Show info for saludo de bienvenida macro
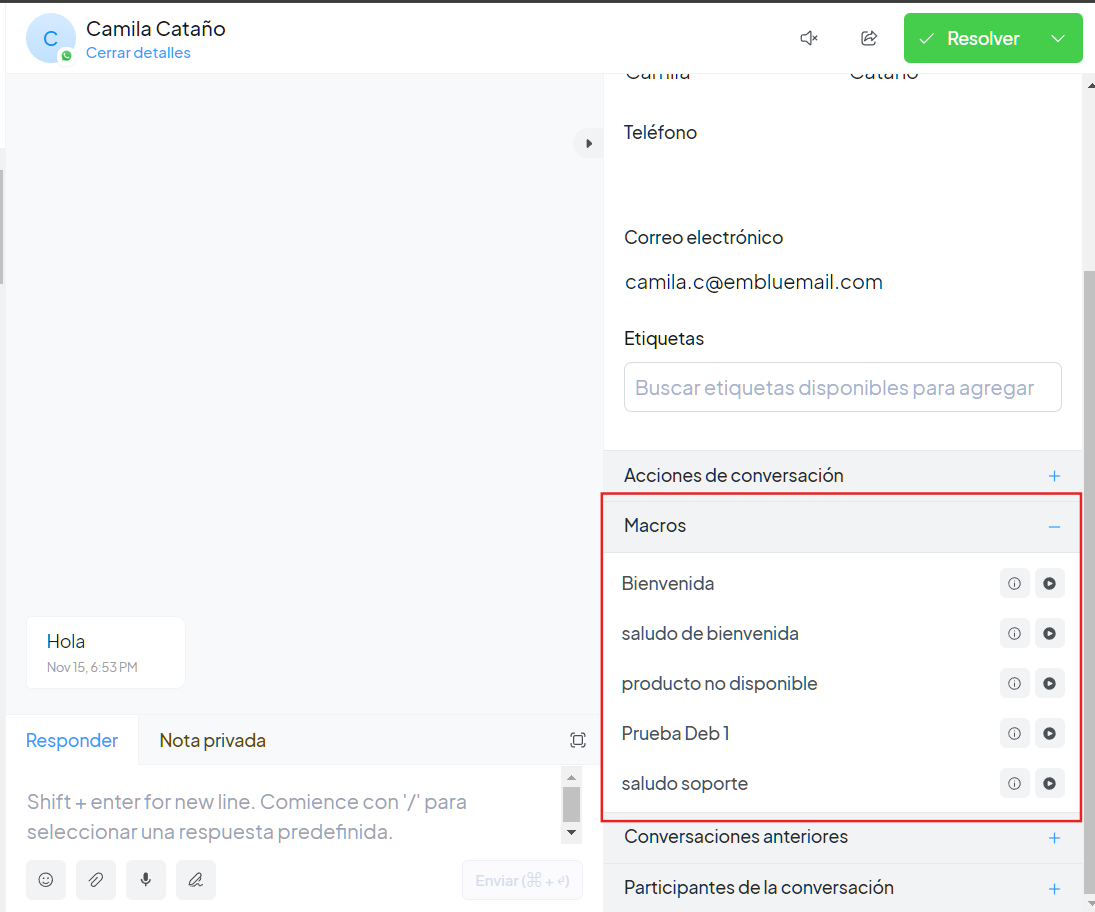Screen dimensions: 1095x912 [1014, 633]
